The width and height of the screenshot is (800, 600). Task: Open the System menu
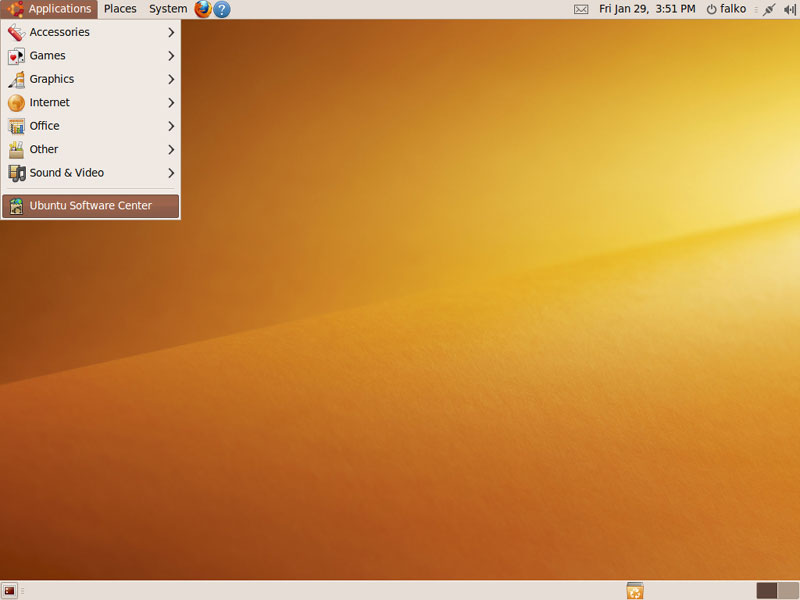(x=168, y=9)
